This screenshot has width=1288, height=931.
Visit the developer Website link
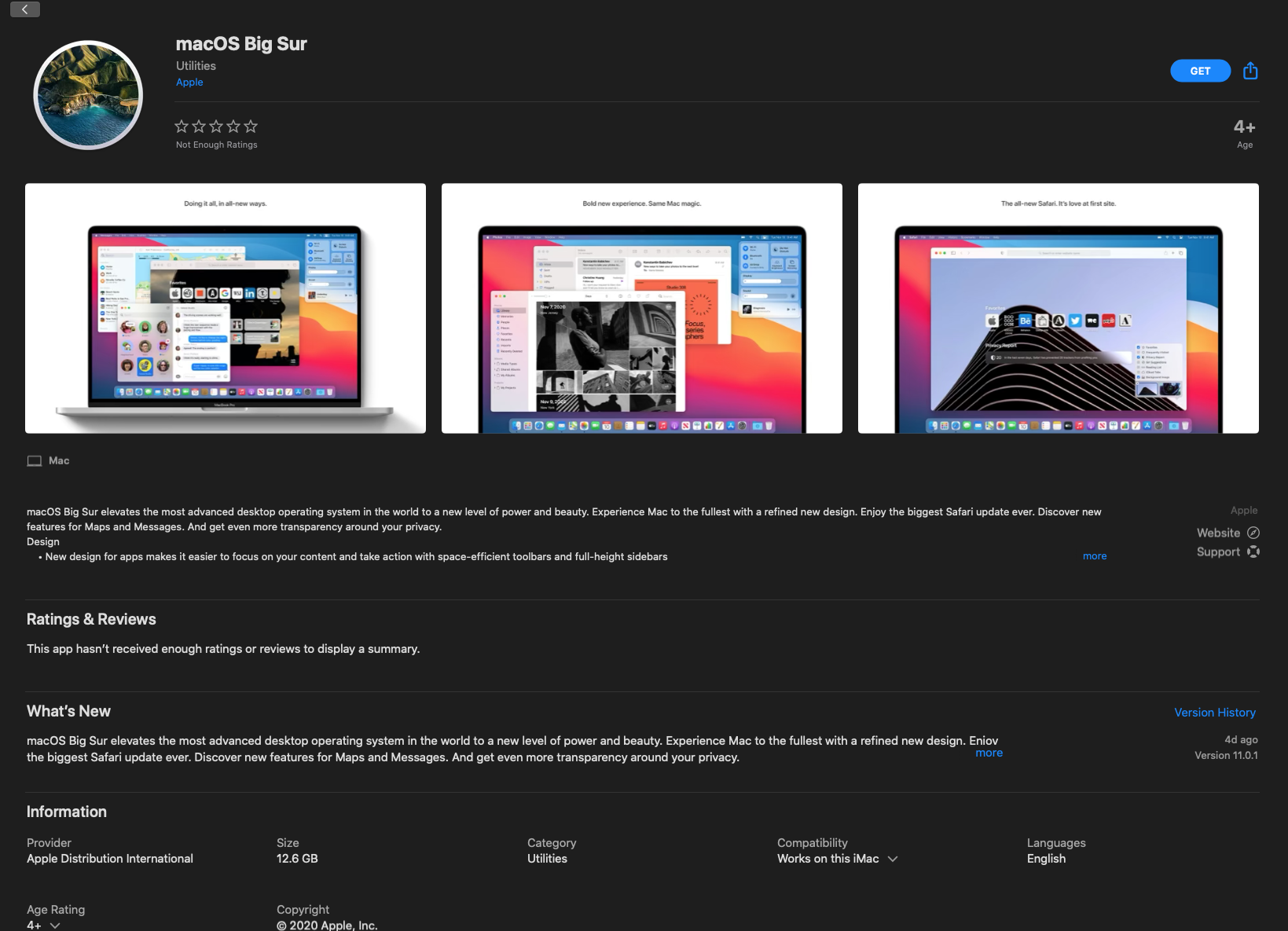click(1218, 533)
